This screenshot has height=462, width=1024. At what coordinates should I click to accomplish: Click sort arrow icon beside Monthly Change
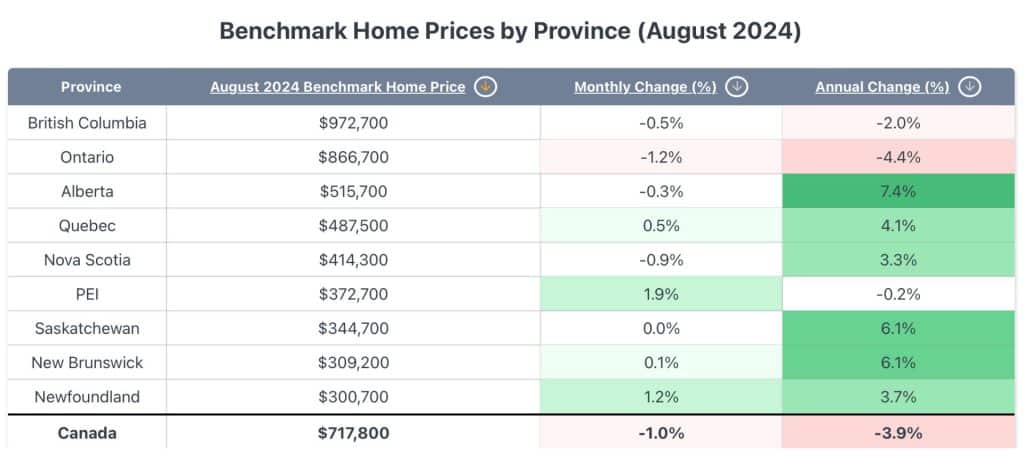pyautogui.click(x=736, y=87)
